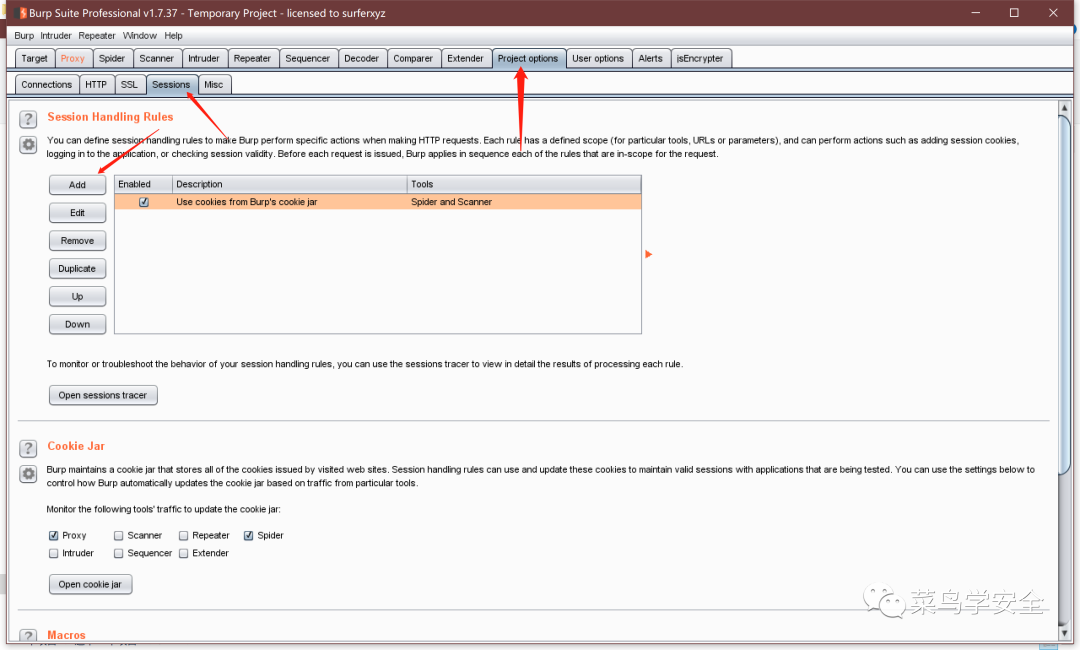Toggle enabled checkbox for cookie jar rule
1080x650 pixels.
[x=144, y=202]
